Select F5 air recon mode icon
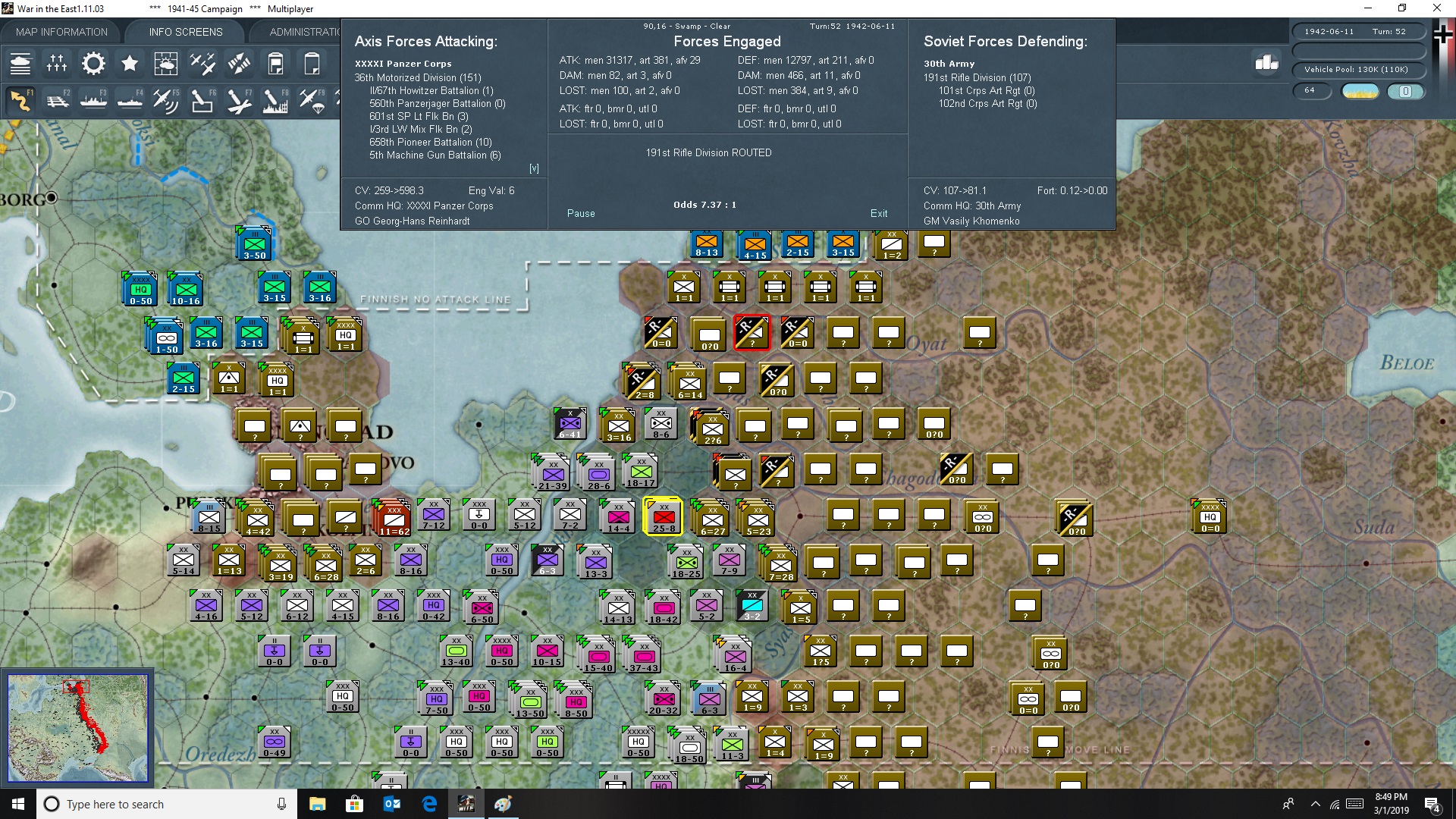Screen dimensions: 1456x819 pos(166,101)
